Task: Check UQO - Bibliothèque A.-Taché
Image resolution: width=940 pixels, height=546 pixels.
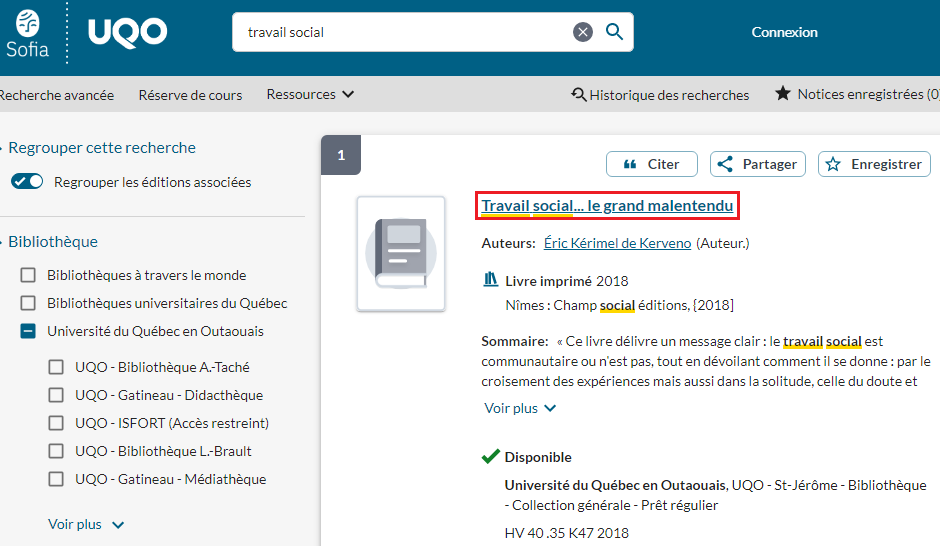Action: pyautogui.click(x=56, y=367)
